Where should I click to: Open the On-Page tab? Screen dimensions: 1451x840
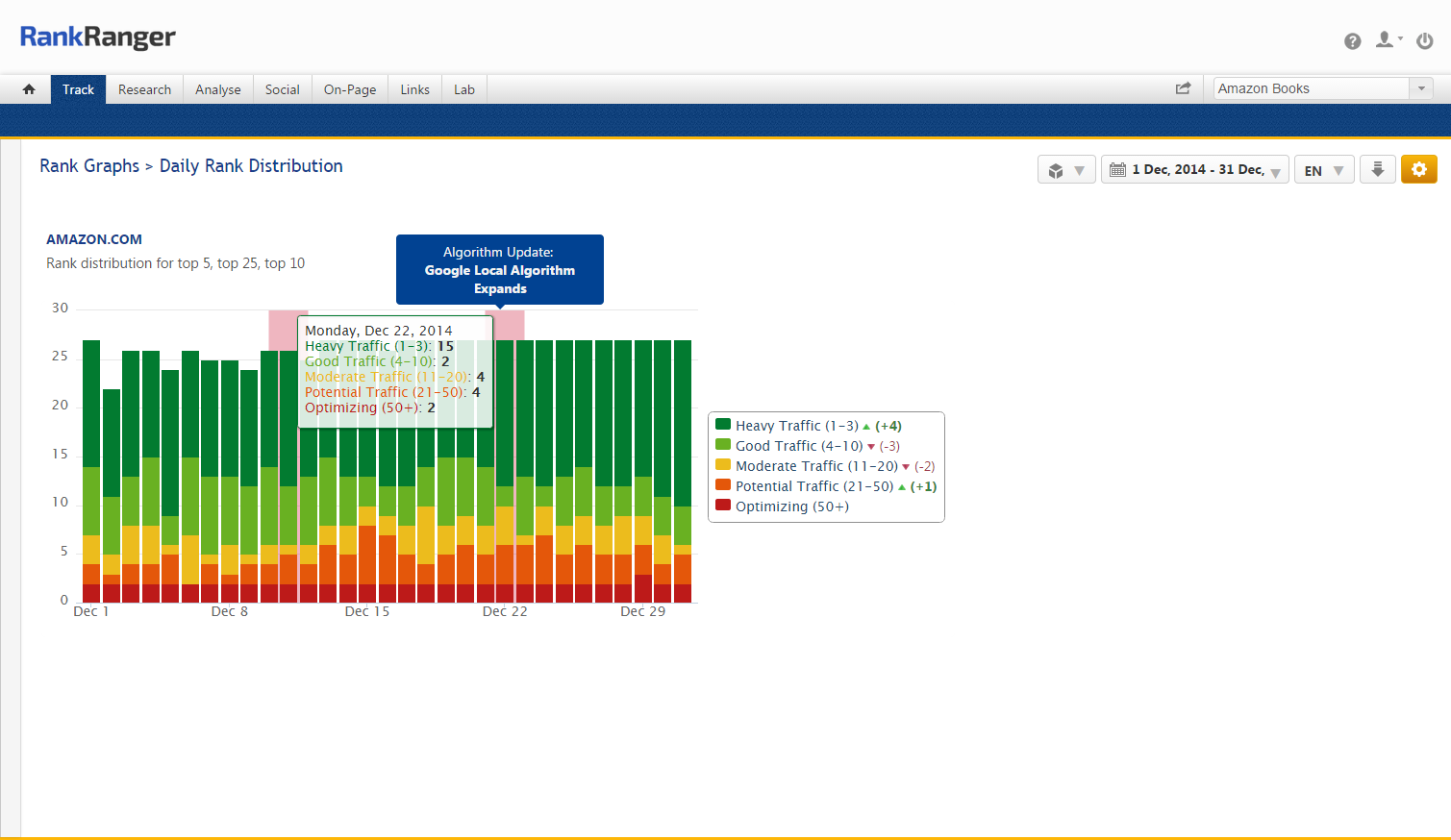point(350,89)
